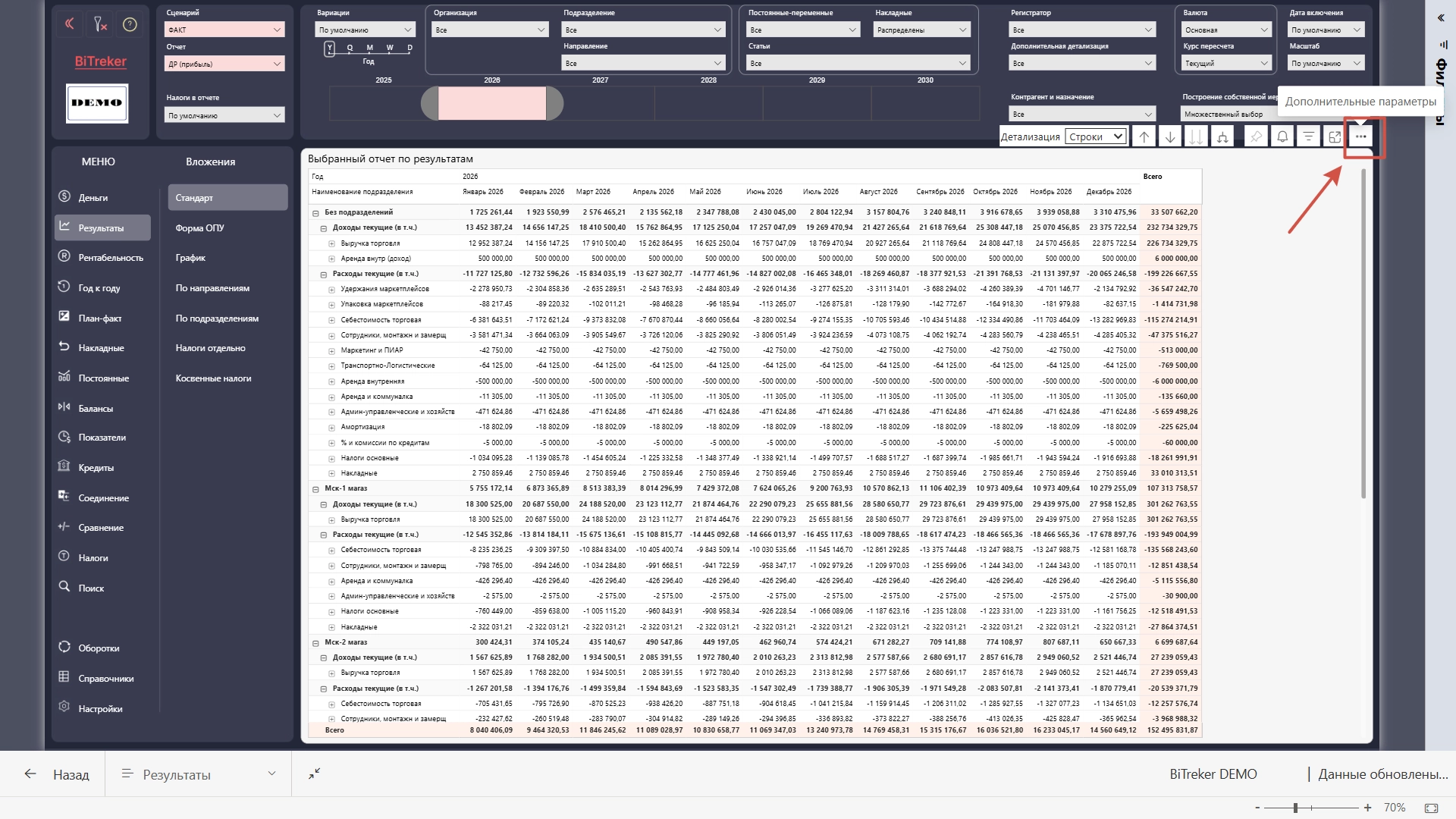Open the Детализация Строки dropdown

coord(1095,136)
